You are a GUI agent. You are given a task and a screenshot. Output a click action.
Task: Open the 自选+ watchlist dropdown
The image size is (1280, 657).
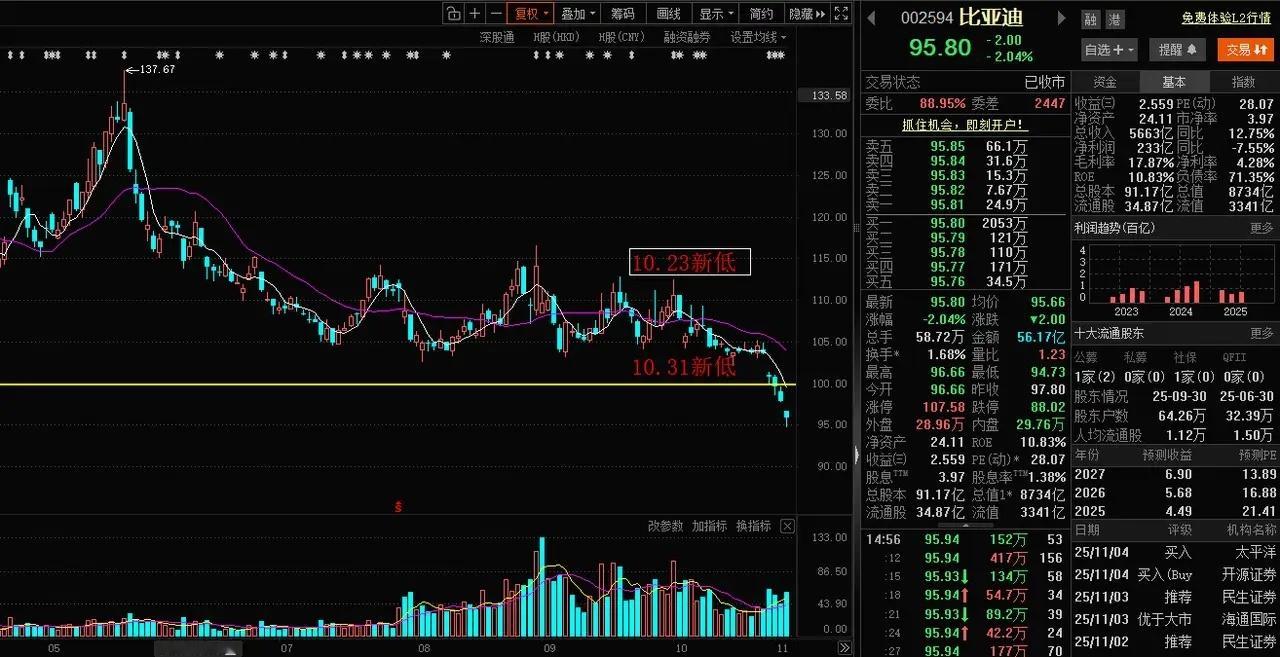coord(1109,49)
